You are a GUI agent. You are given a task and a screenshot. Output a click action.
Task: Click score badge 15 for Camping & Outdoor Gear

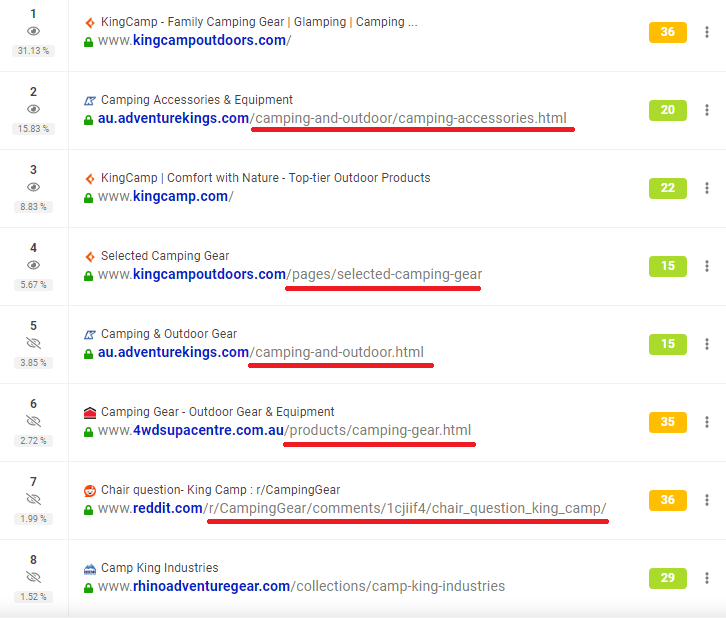click(x=668, y=344)
